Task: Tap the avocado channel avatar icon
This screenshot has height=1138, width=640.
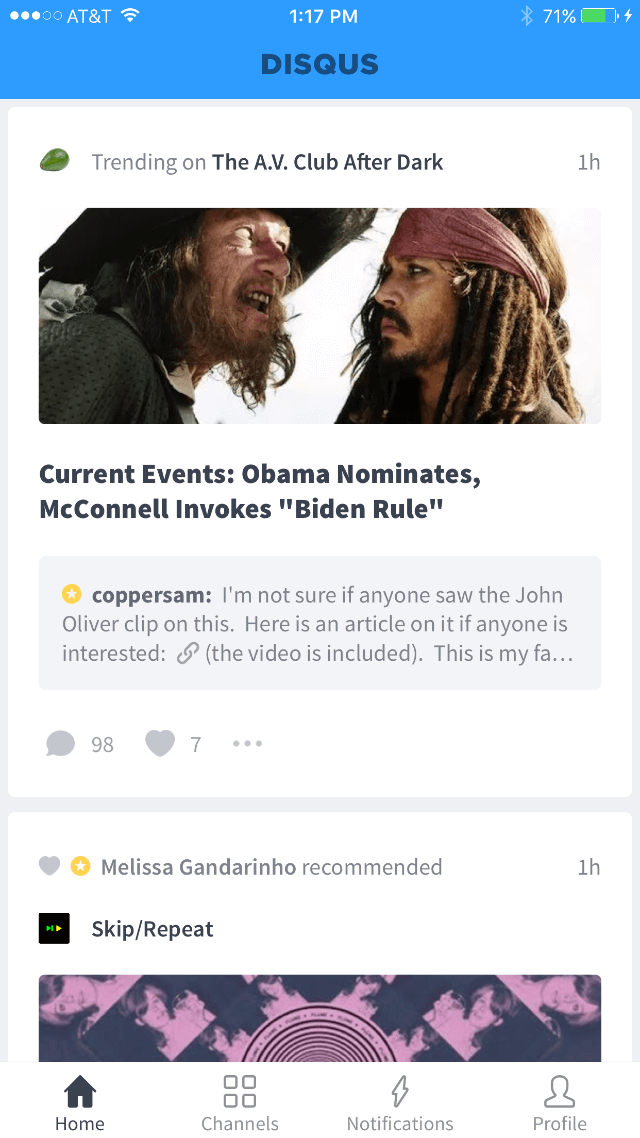Action: (54, 161)
